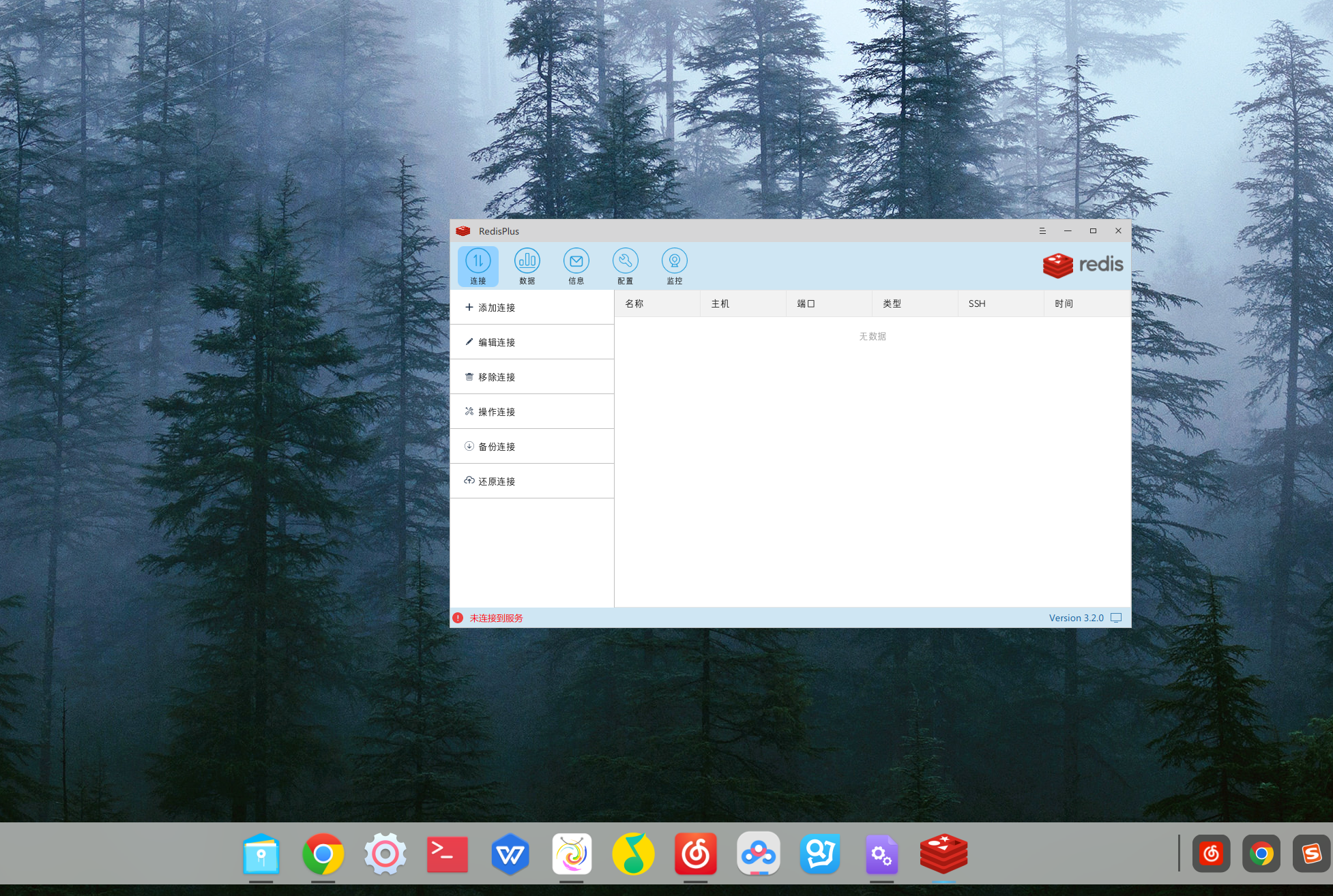Click the 名称 column header
The height and width of the screenshot is (896, 1333).
click(634, 303)
